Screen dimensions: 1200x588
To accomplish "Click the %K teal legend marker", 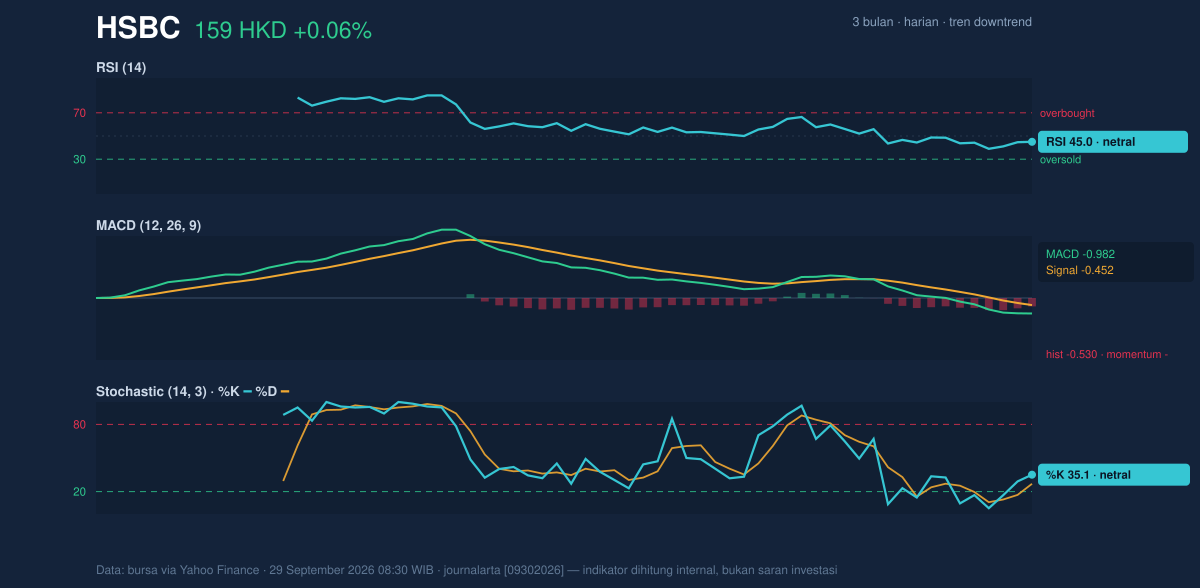I will [247, 392].
